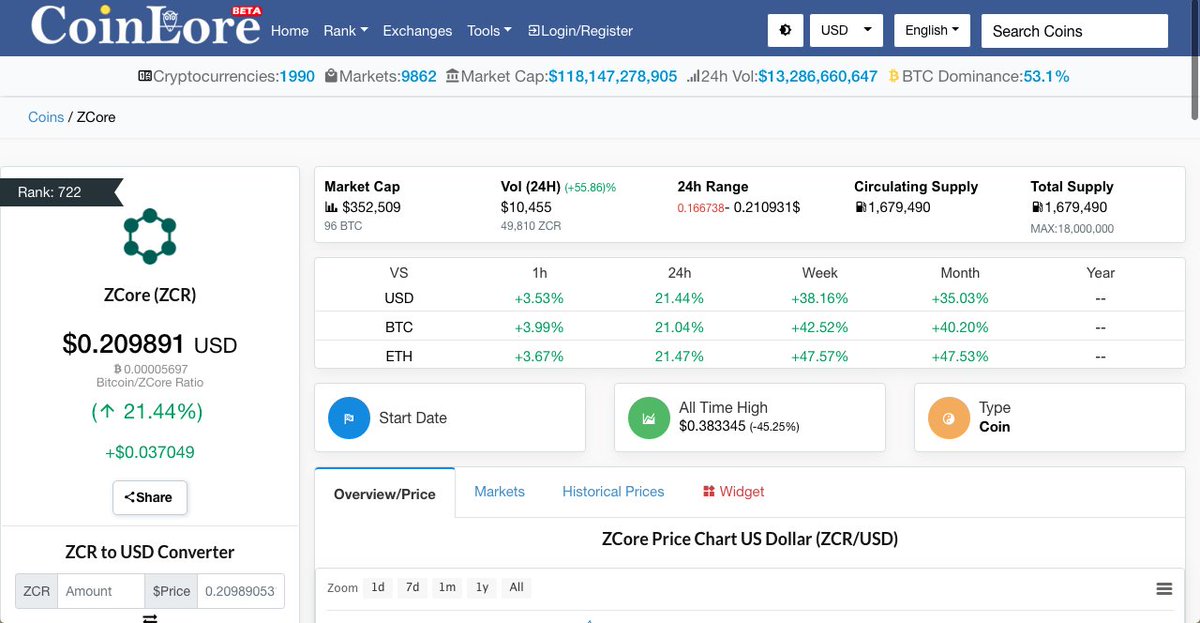Screen dimensions: 1200x623
Task: Open the English language dropdown
Action: point(932,30)
